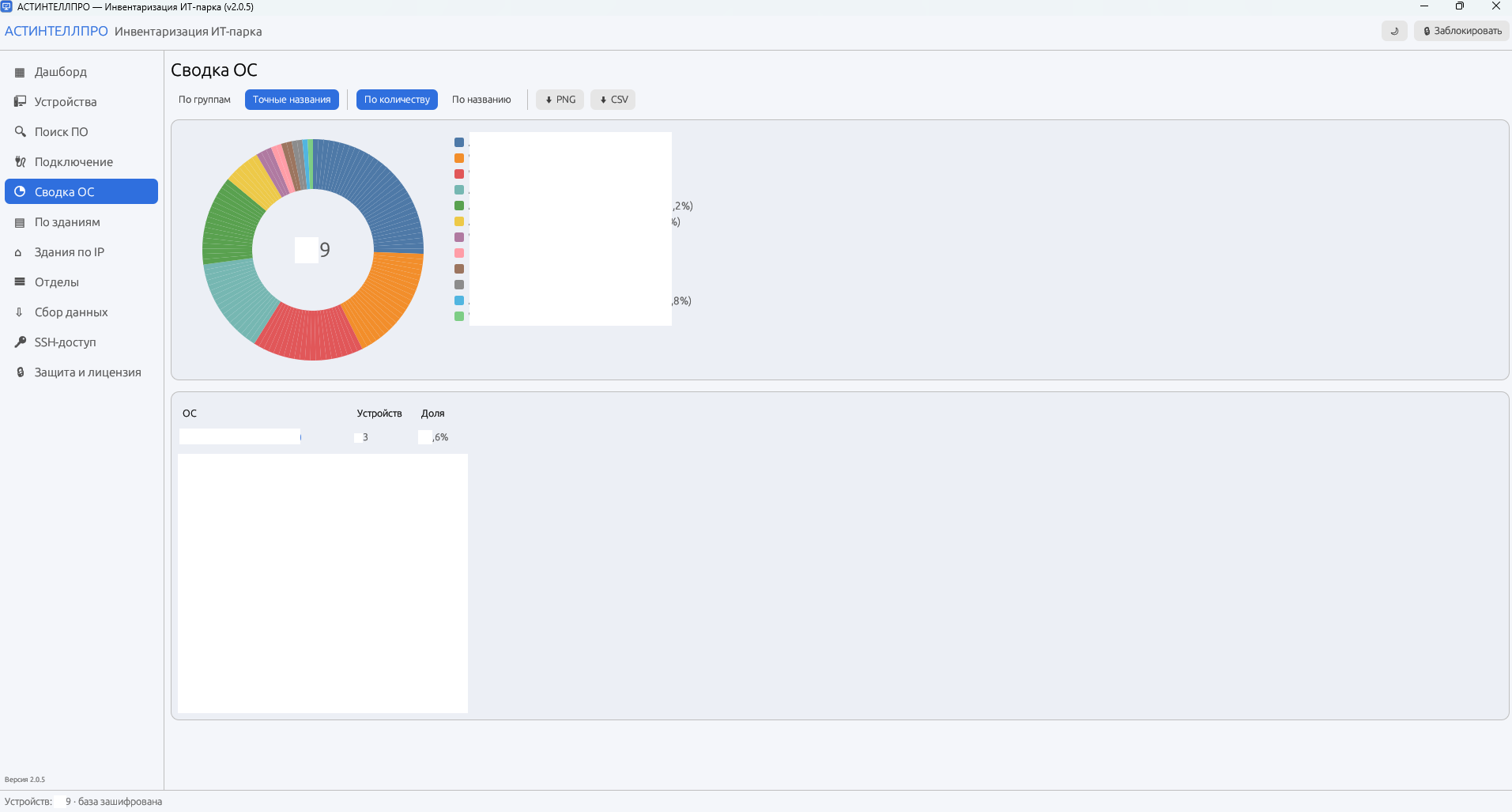Click the Сводка ОС pie chart icon
The image size is (1512, 812).
click(x=20, y=192)
